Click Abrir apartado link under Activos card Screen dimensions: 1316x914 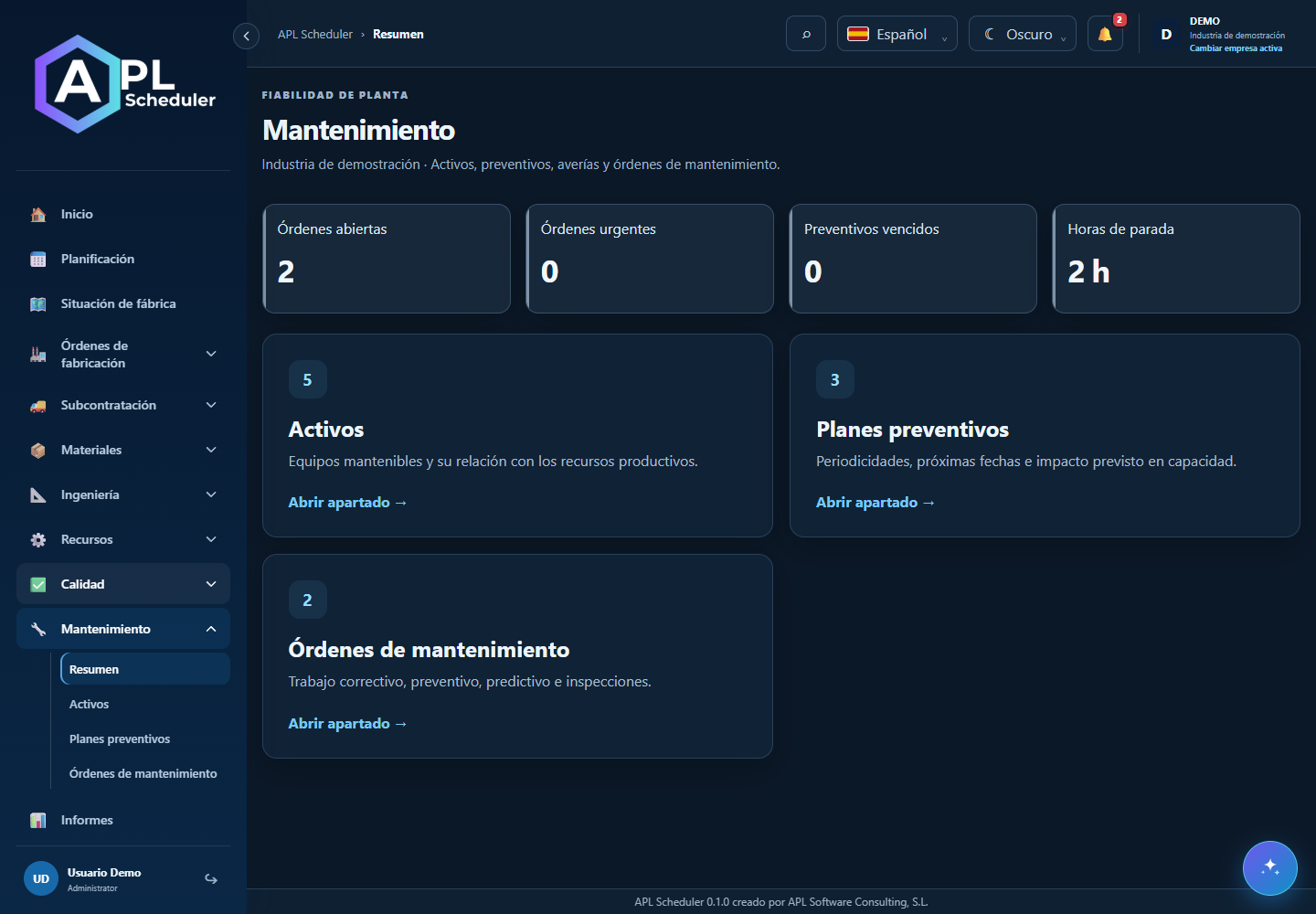coord(347,503)
